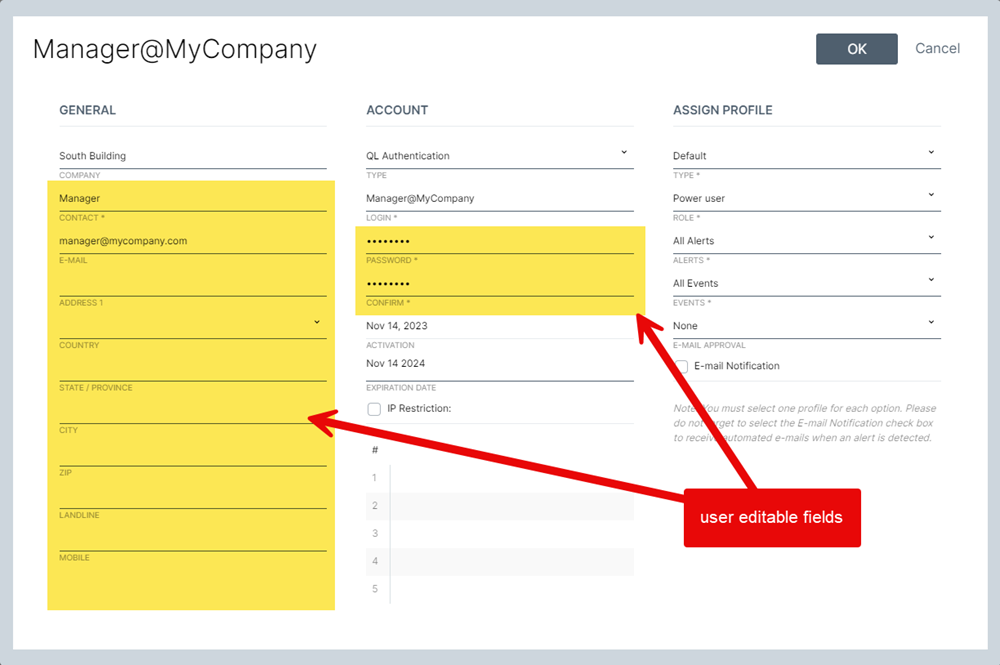Edit the Contact field containing Manager
Image resolution: width=1000 pixels, height=665 pixels.
tap(193, 199)
